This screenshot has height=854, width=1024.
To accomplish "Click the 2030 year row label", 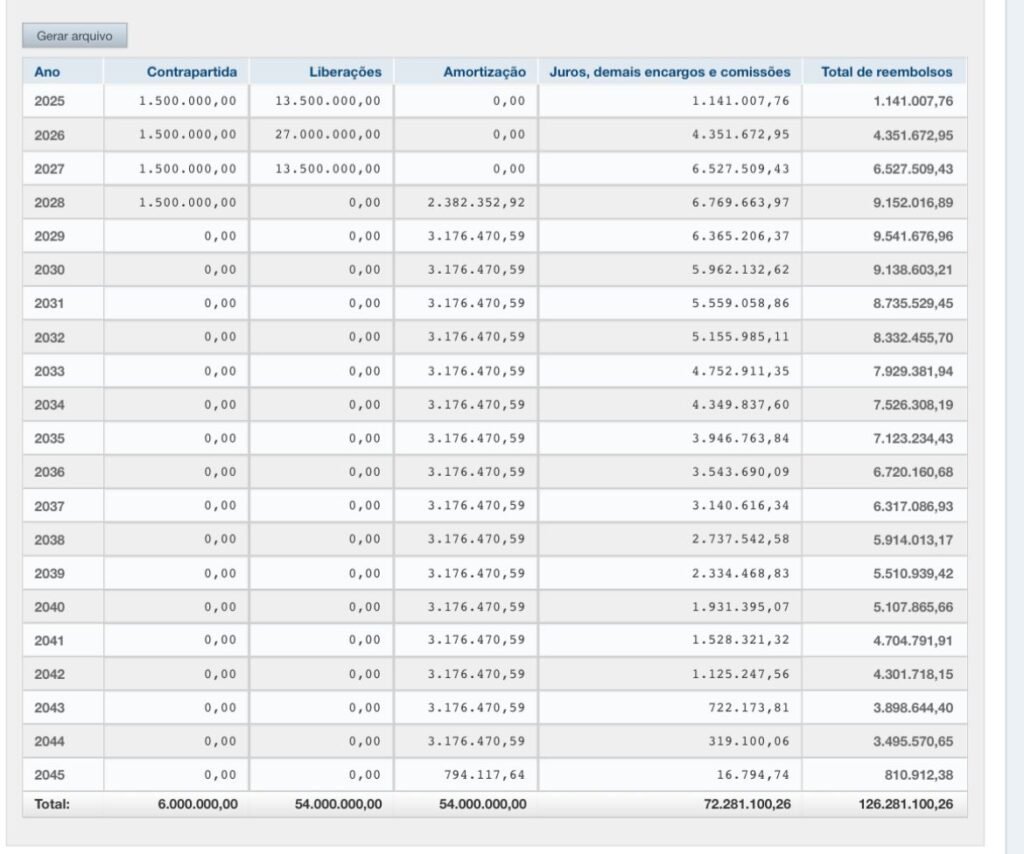I will coord(49,270).
